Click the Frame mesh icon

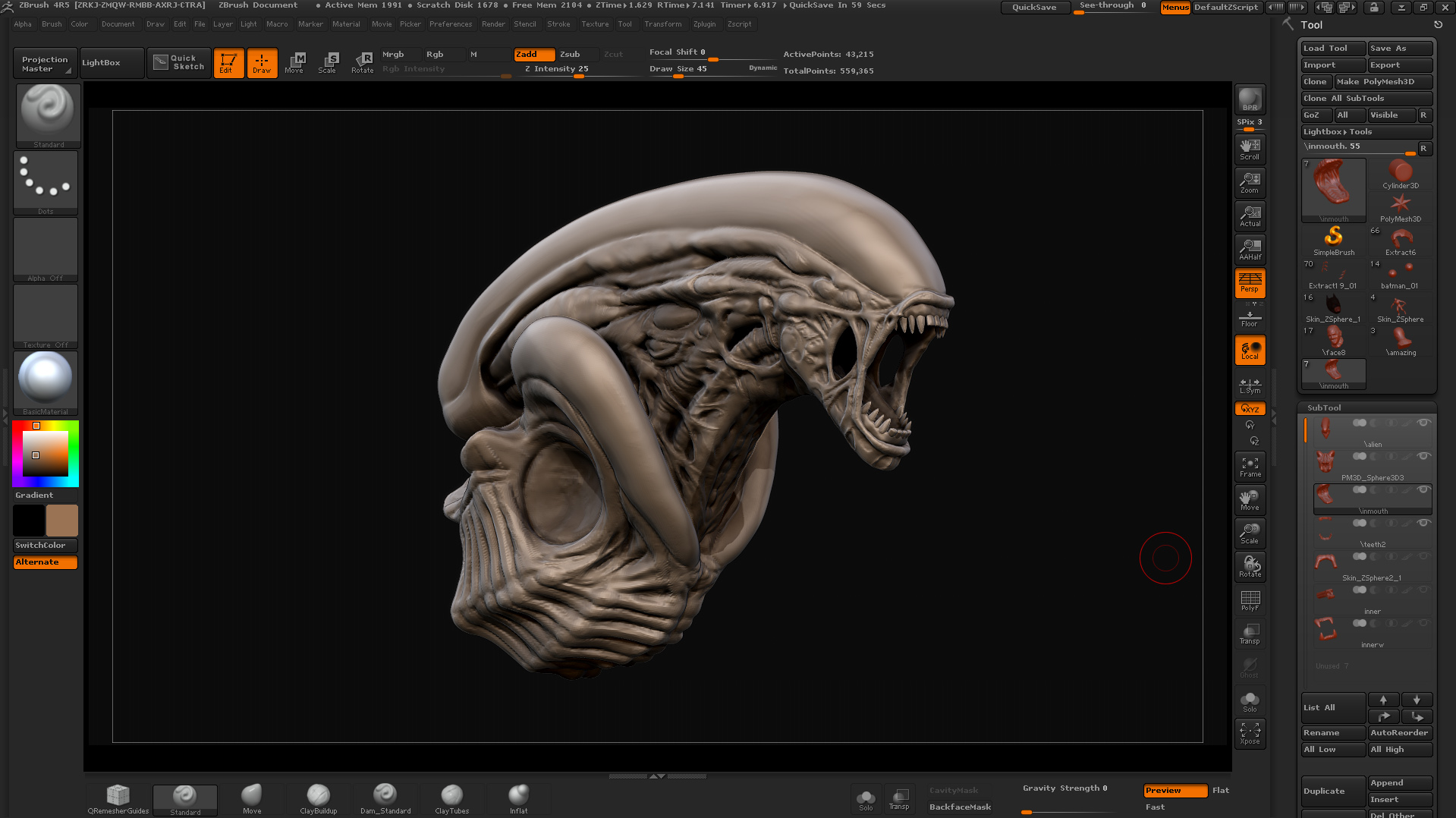coord(1250,467)
